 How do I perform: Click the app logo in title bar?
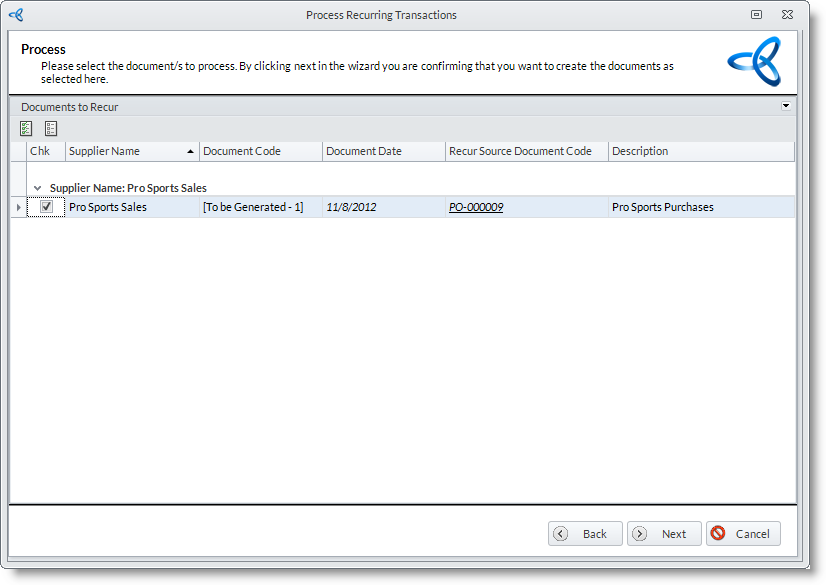pos(16,15)
